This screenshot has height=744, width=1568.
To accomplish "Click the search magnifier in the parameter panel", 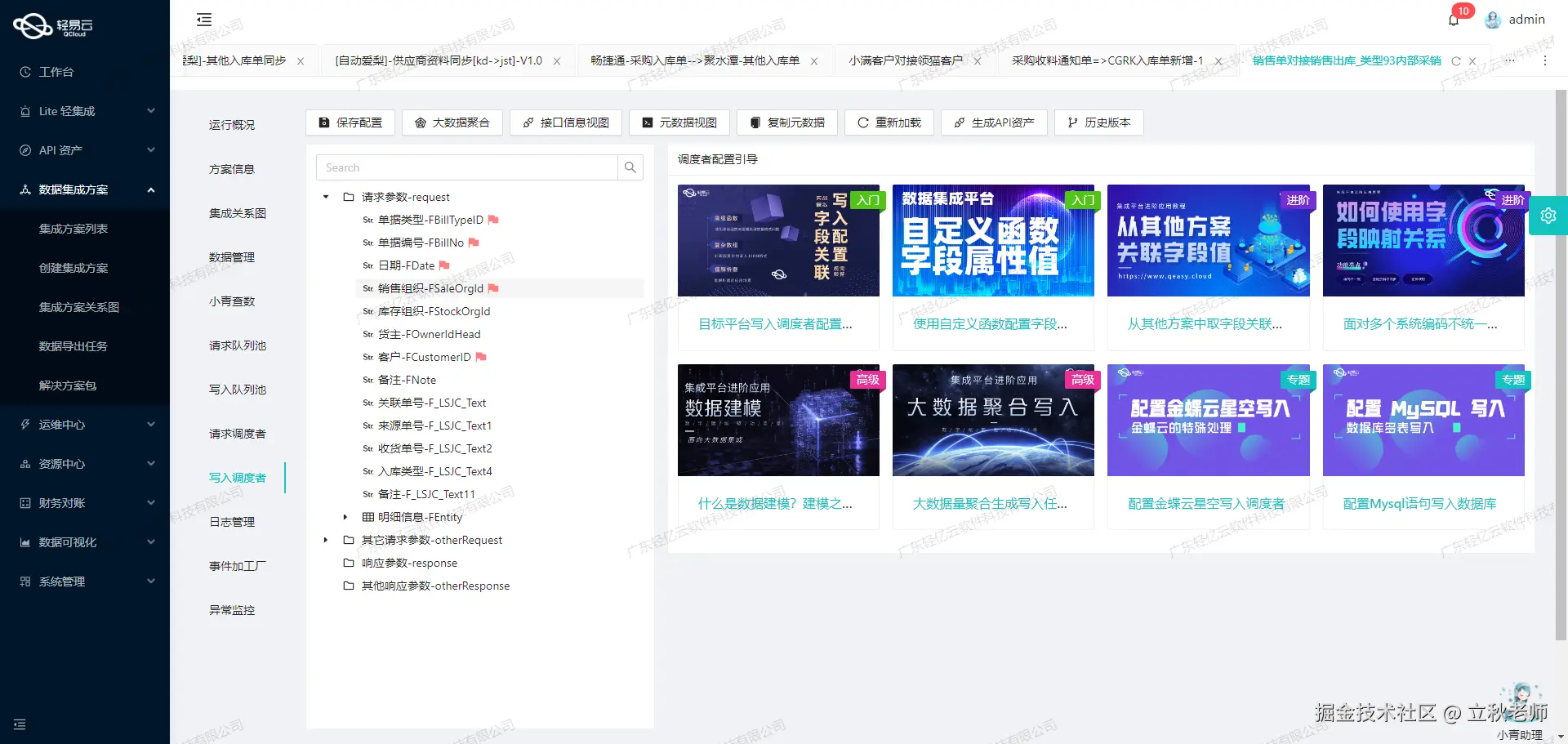I will pyautogui.click(x=630, y=167).
